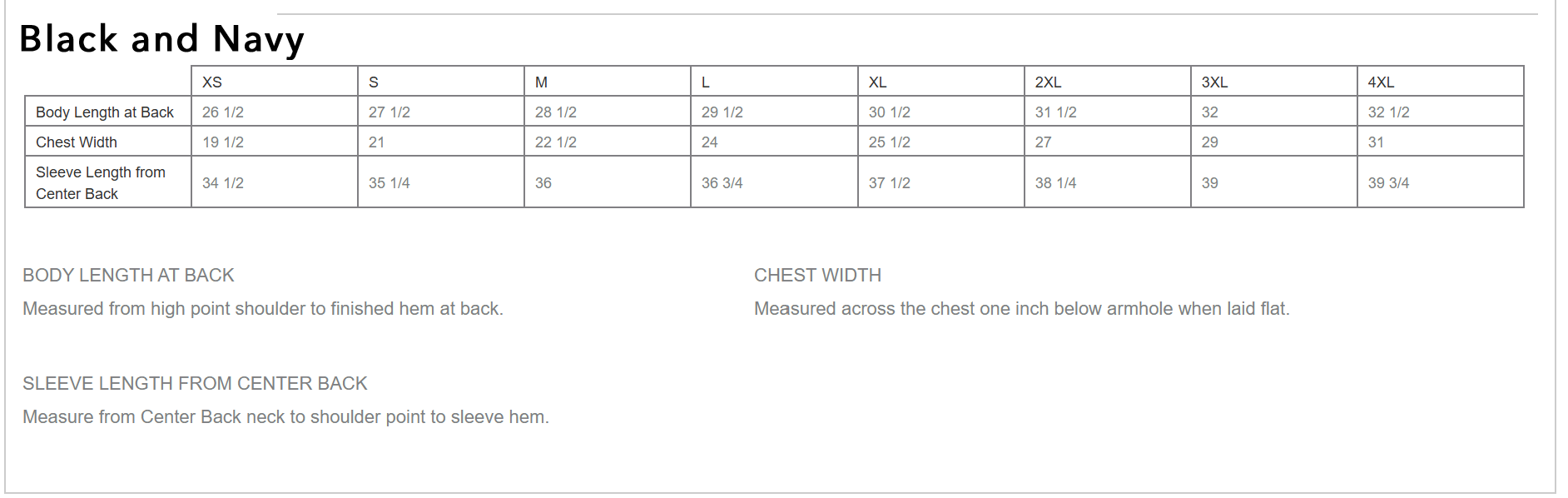Select the "SLEEVE LENGTH FROM CENTER BACK" heading

195,384
